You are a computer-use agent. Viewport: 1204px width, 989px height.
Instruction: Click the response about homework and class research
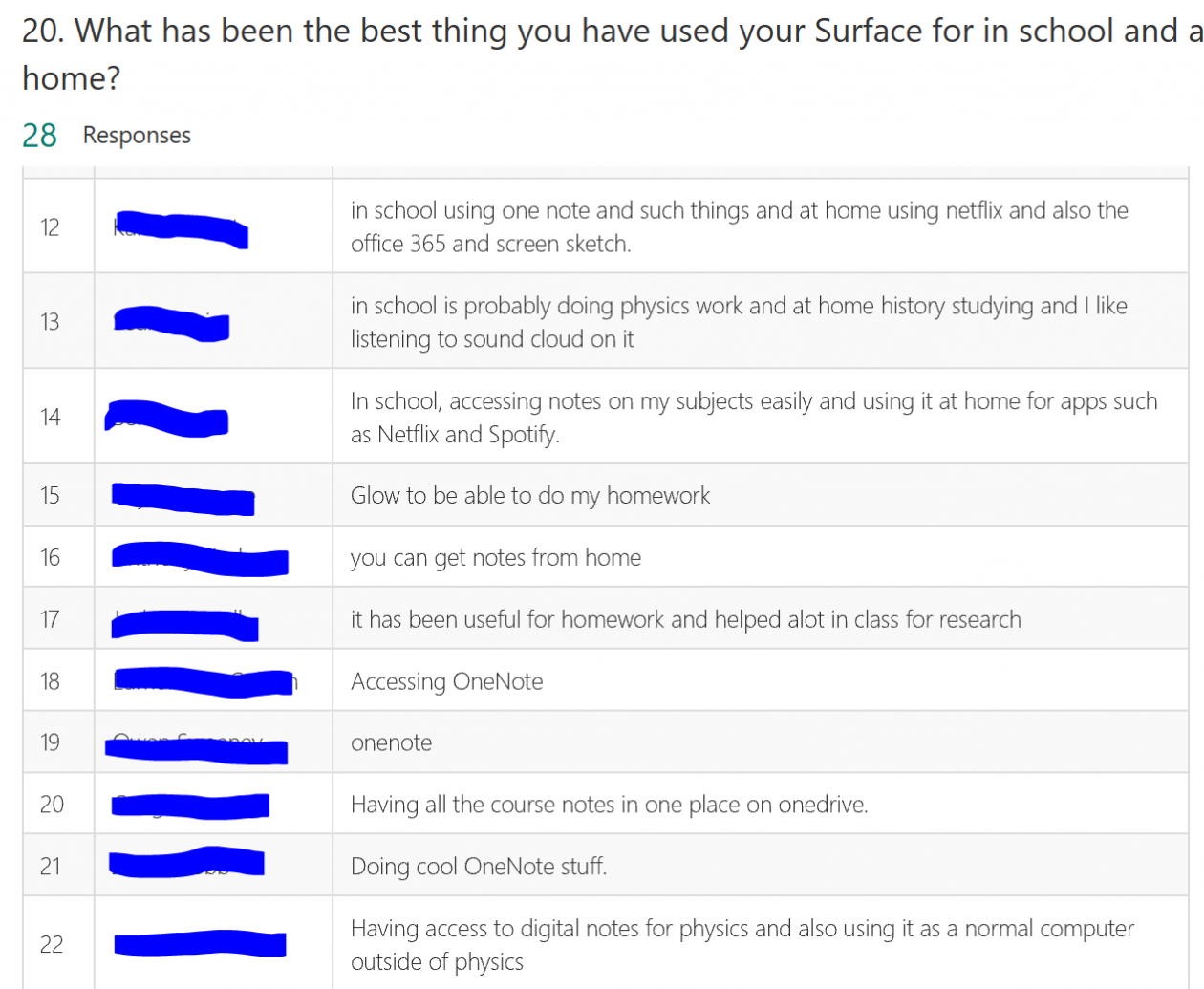click(x=685, y=619)
